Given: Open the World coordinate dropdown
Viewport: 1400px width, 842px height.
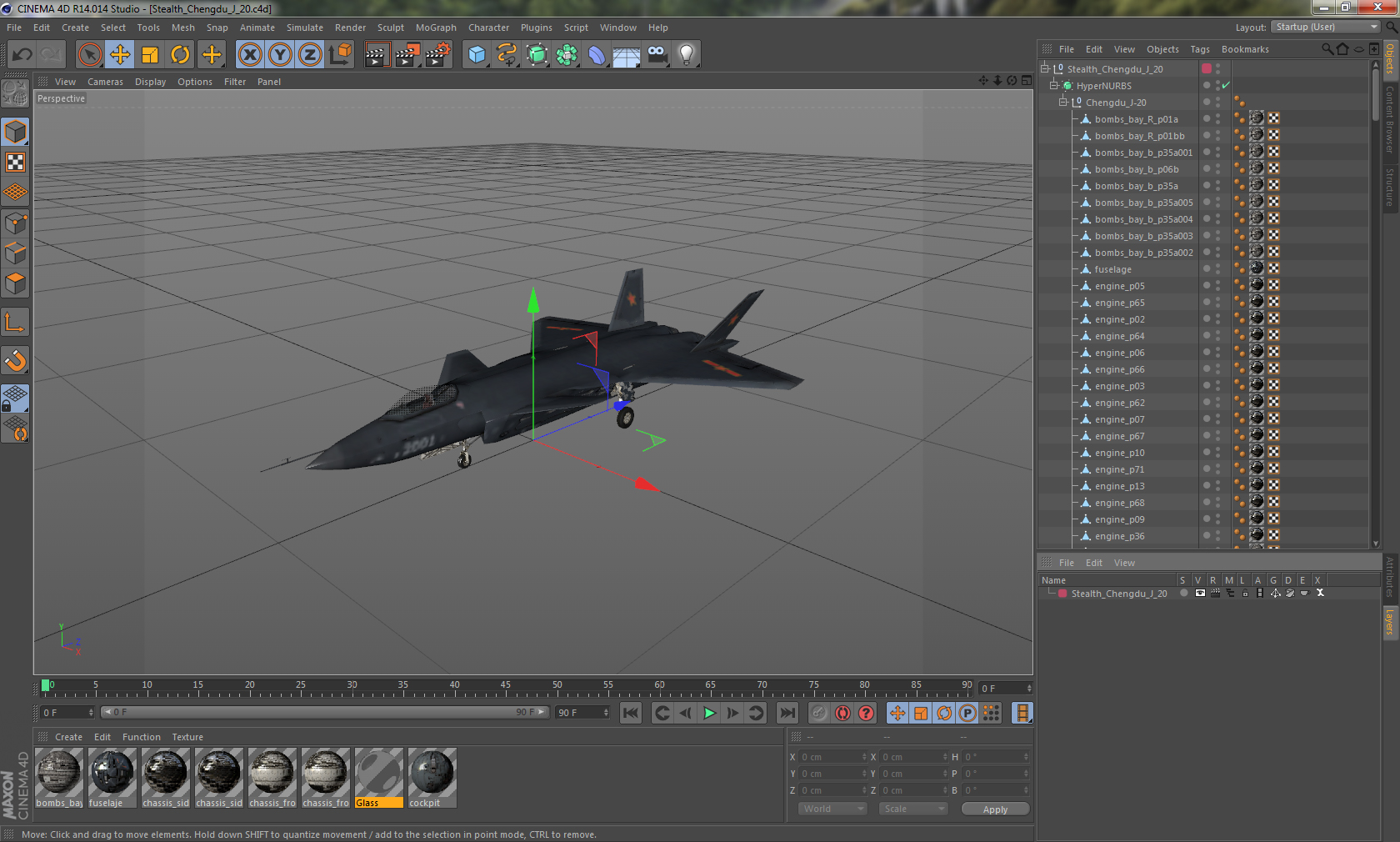Looking at the screenshot, I should click(x=832, y=809).
